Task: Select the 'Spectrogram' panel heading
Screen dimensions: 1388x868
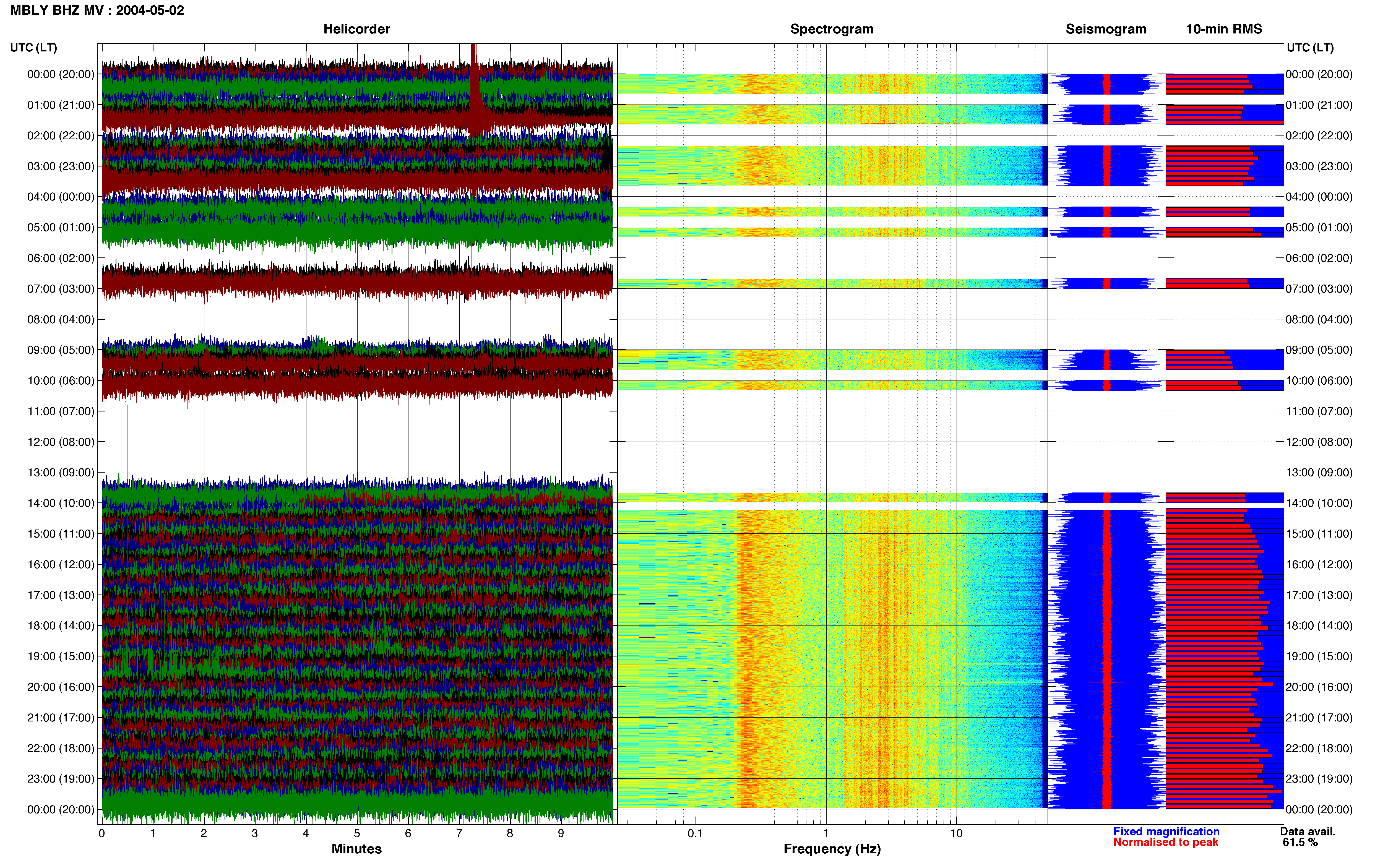Action: point(832,29)
